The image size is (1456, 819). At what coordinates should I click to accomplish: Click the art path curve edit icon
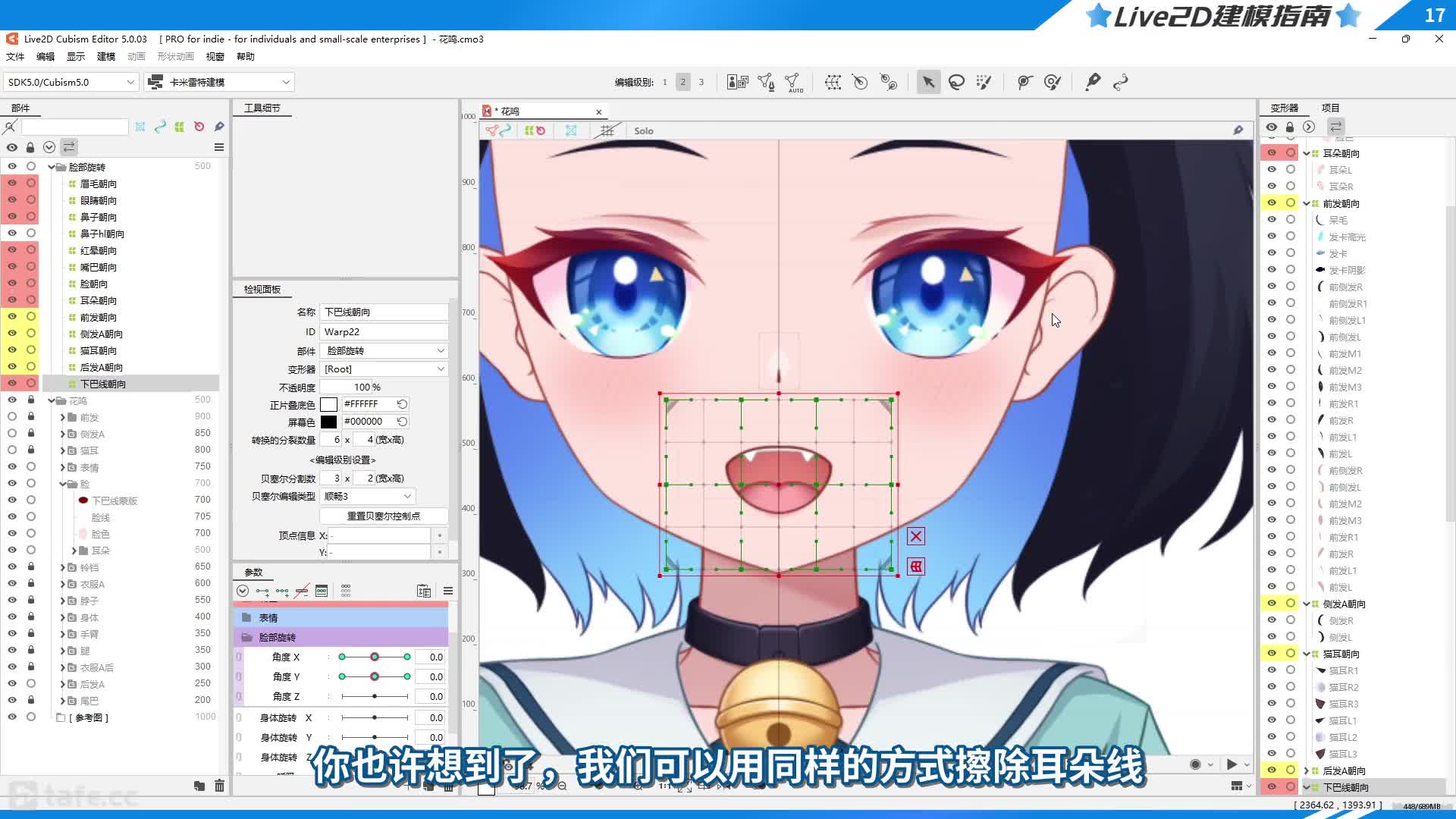[x=1120, y=82]
